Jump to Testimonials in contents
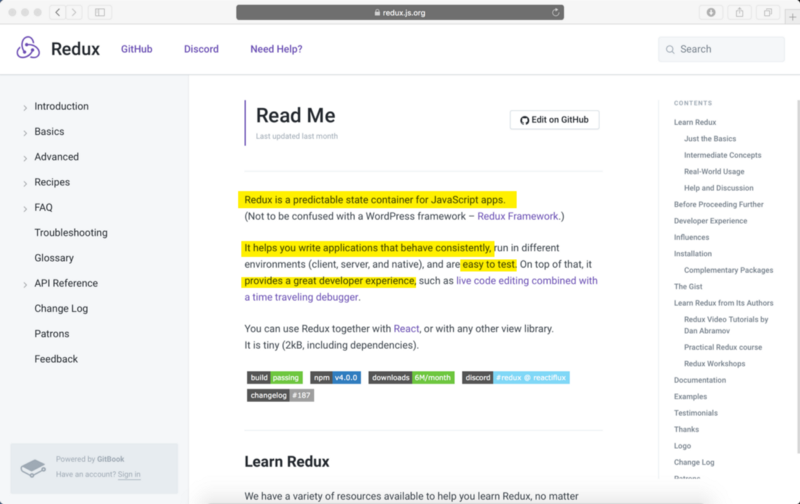Image resolution: width=800 pixels, height=504 pixels. pyautogui.click(x=696, y=413)
